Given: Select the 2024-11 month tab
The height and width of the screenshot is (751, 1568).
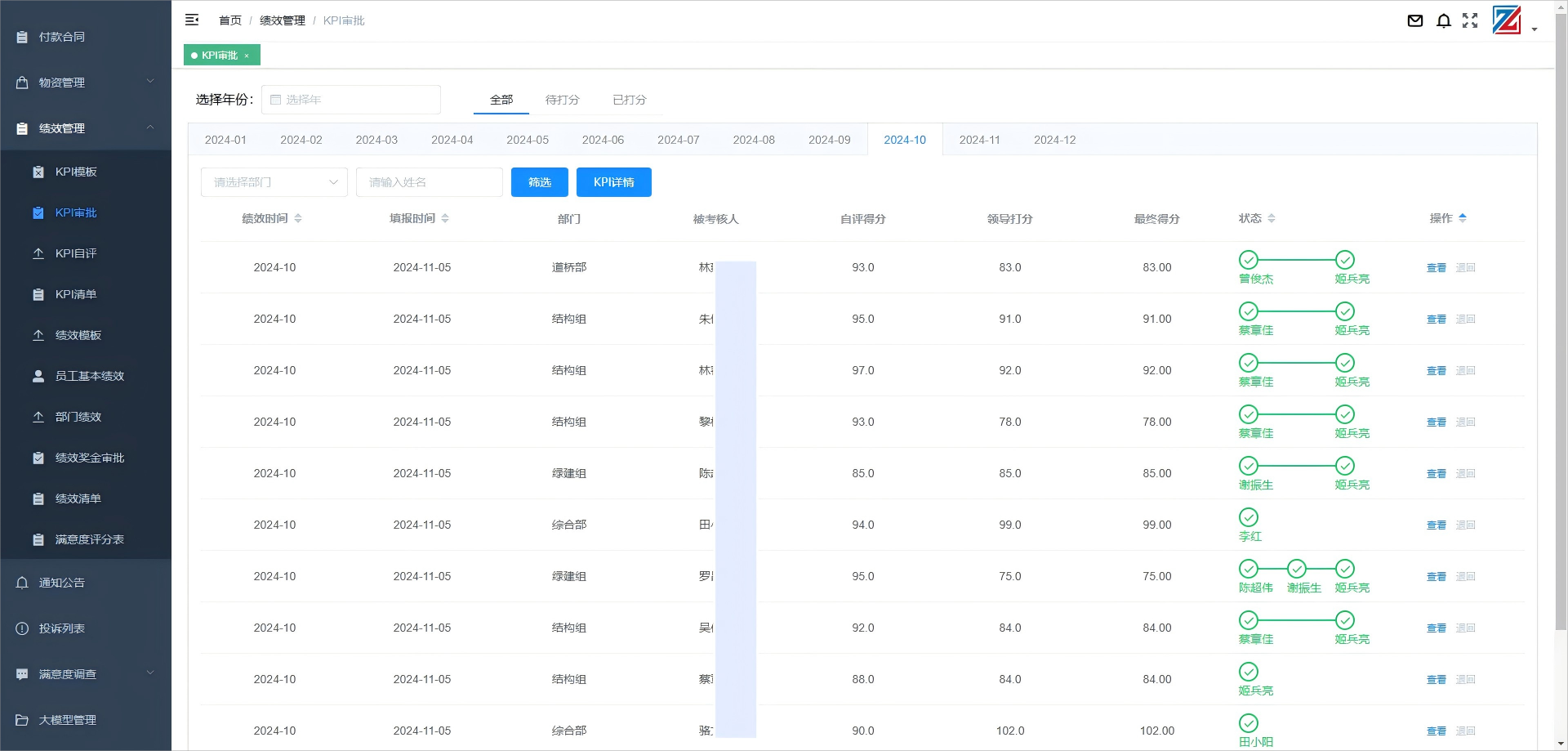Looking at the screenshot, I should pos(979,140).
